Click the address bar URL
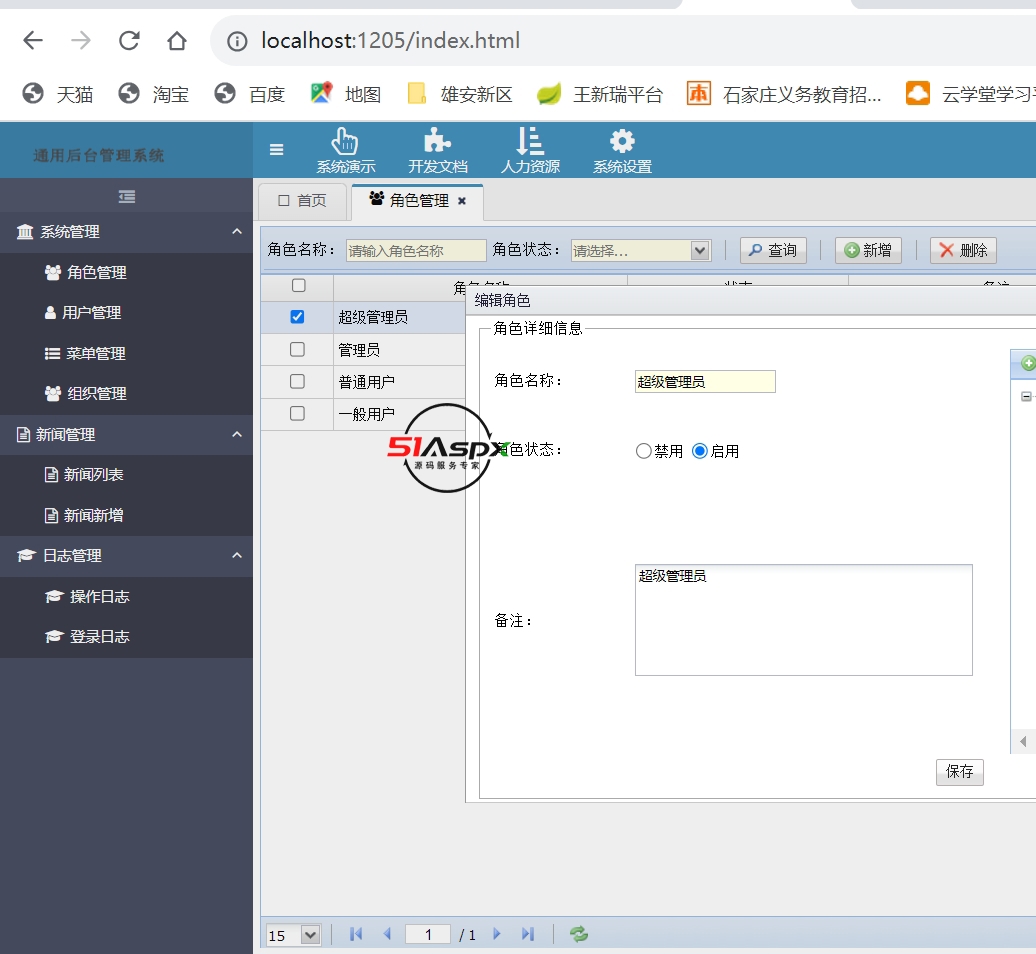The image size is (1036, 954). tap(390, 41)
